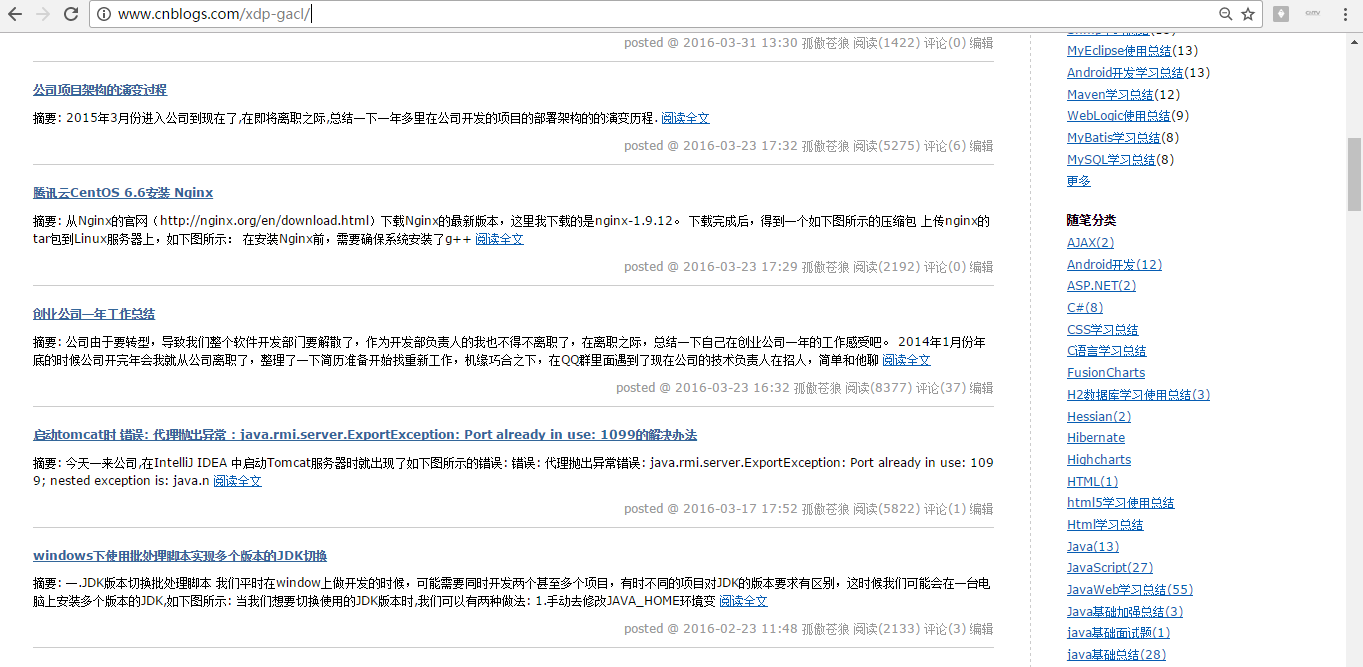Open category Html学习总结
1363x667 pixels.
pyautogui.click(x=1105, y=525)
